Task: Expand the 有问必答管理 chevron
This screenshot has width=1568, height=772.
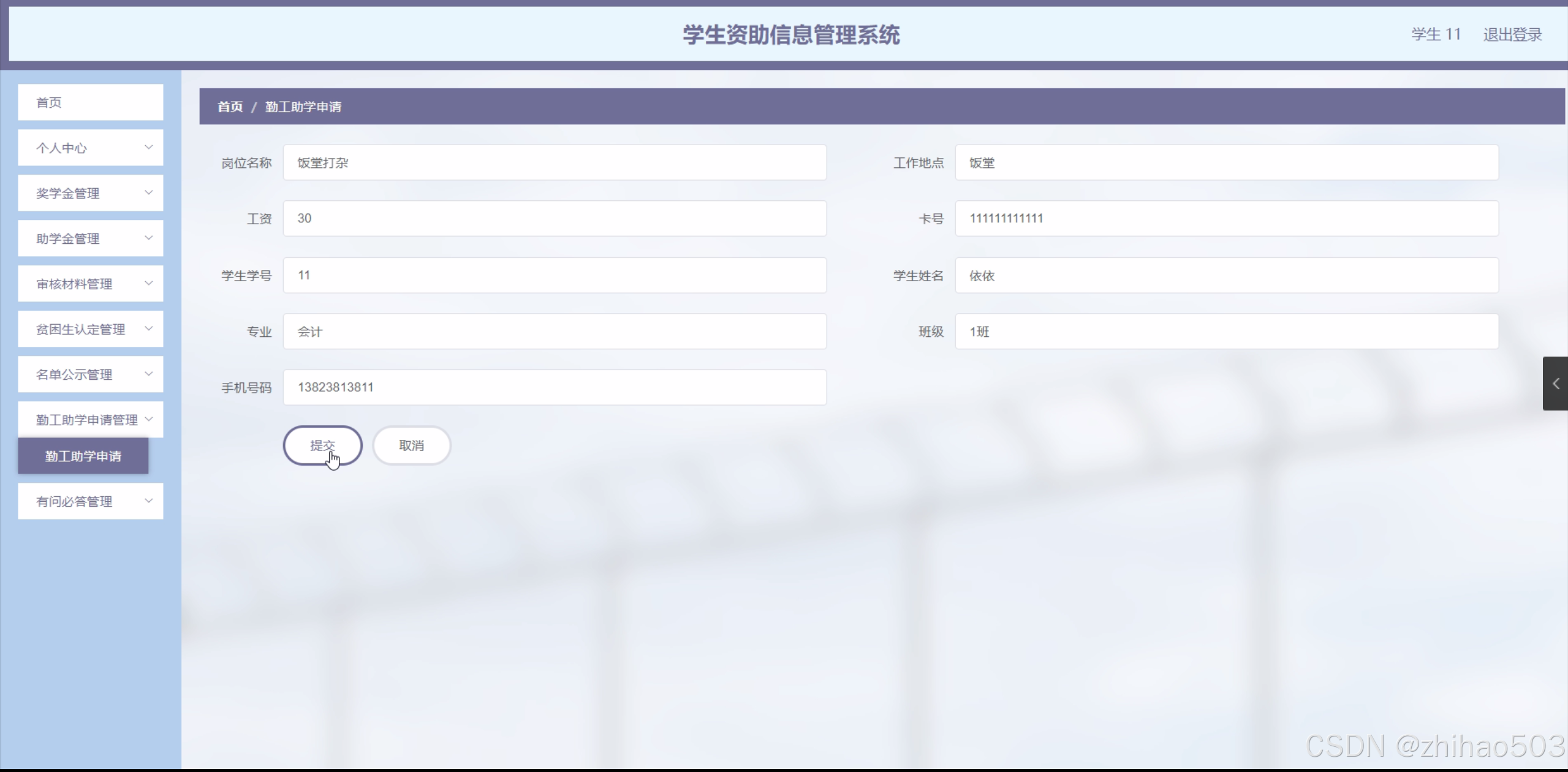Action: [x=148, y=501]
